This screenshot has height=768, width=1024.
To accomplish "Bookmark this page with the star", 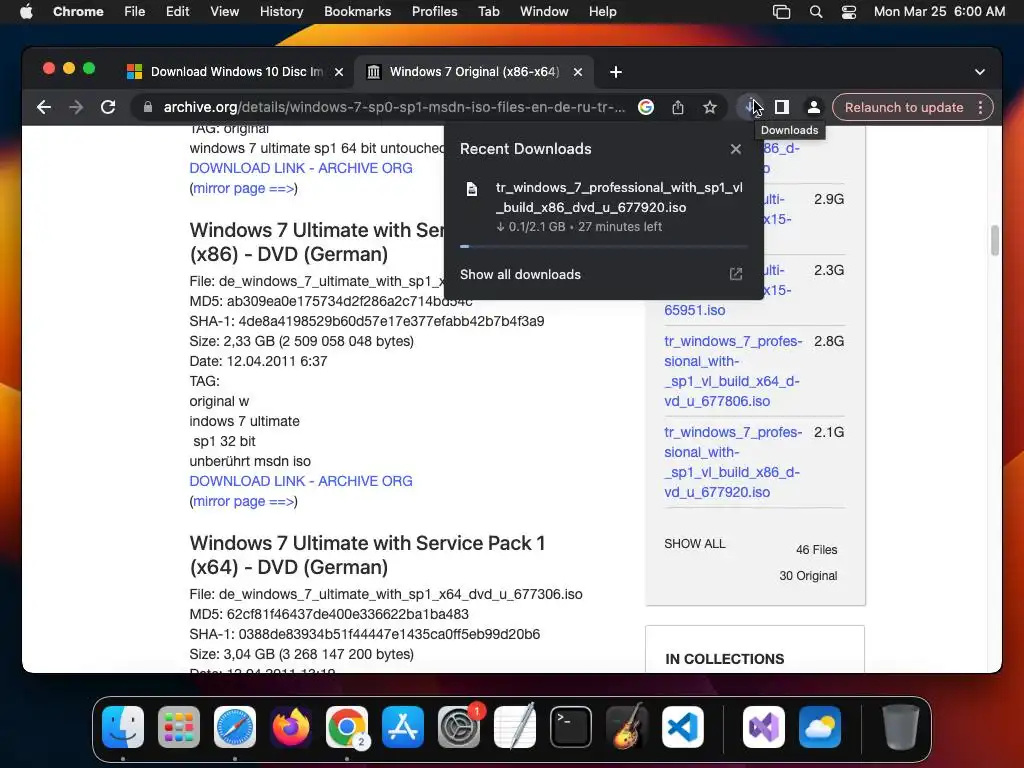I will tap(710, 107).
